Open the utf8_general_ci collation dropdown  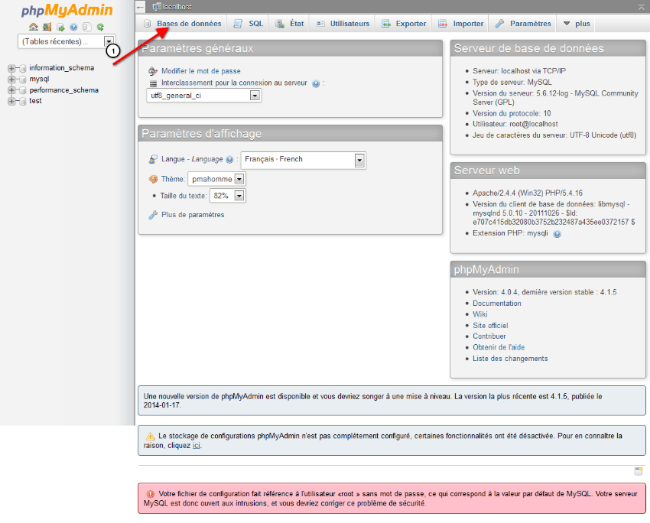click(x=204, y=96)
